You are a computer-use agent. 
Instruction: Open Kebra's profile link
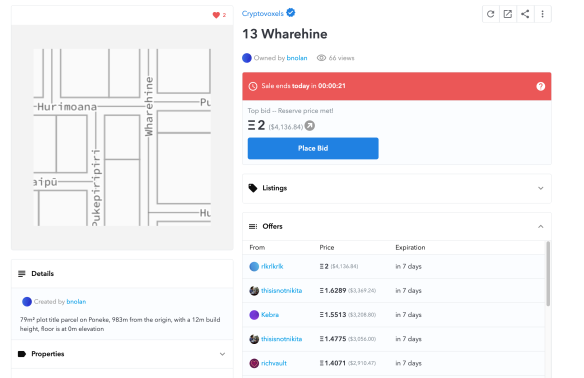coord(270,315)
